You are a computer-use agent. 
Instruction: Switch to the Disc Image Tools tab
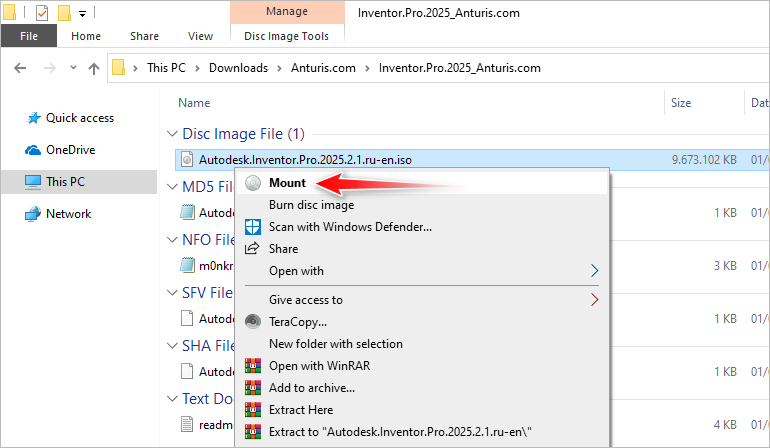286,36
